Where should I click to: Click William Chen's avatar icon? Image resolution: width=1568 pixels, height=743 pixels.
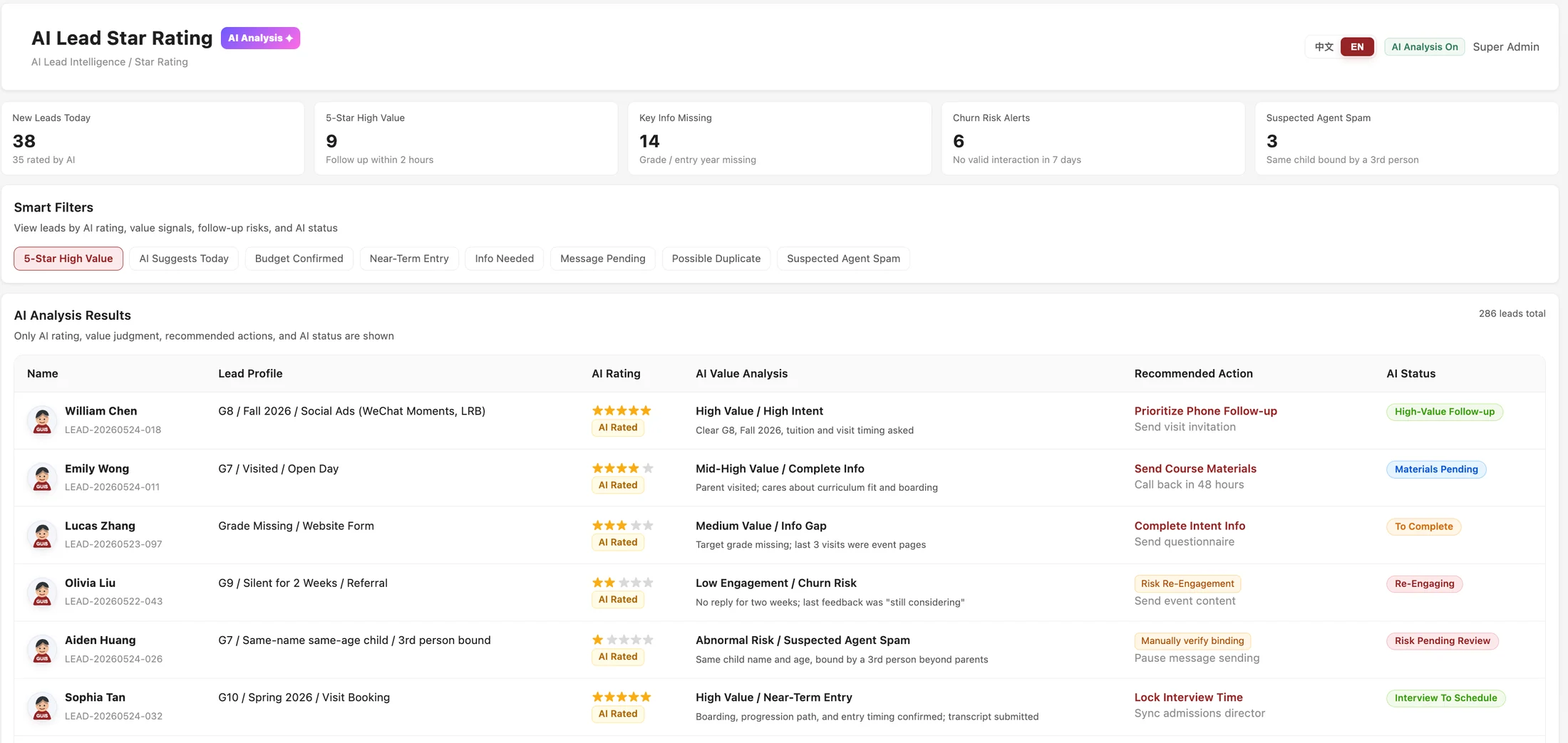click(x=42, y=420)
